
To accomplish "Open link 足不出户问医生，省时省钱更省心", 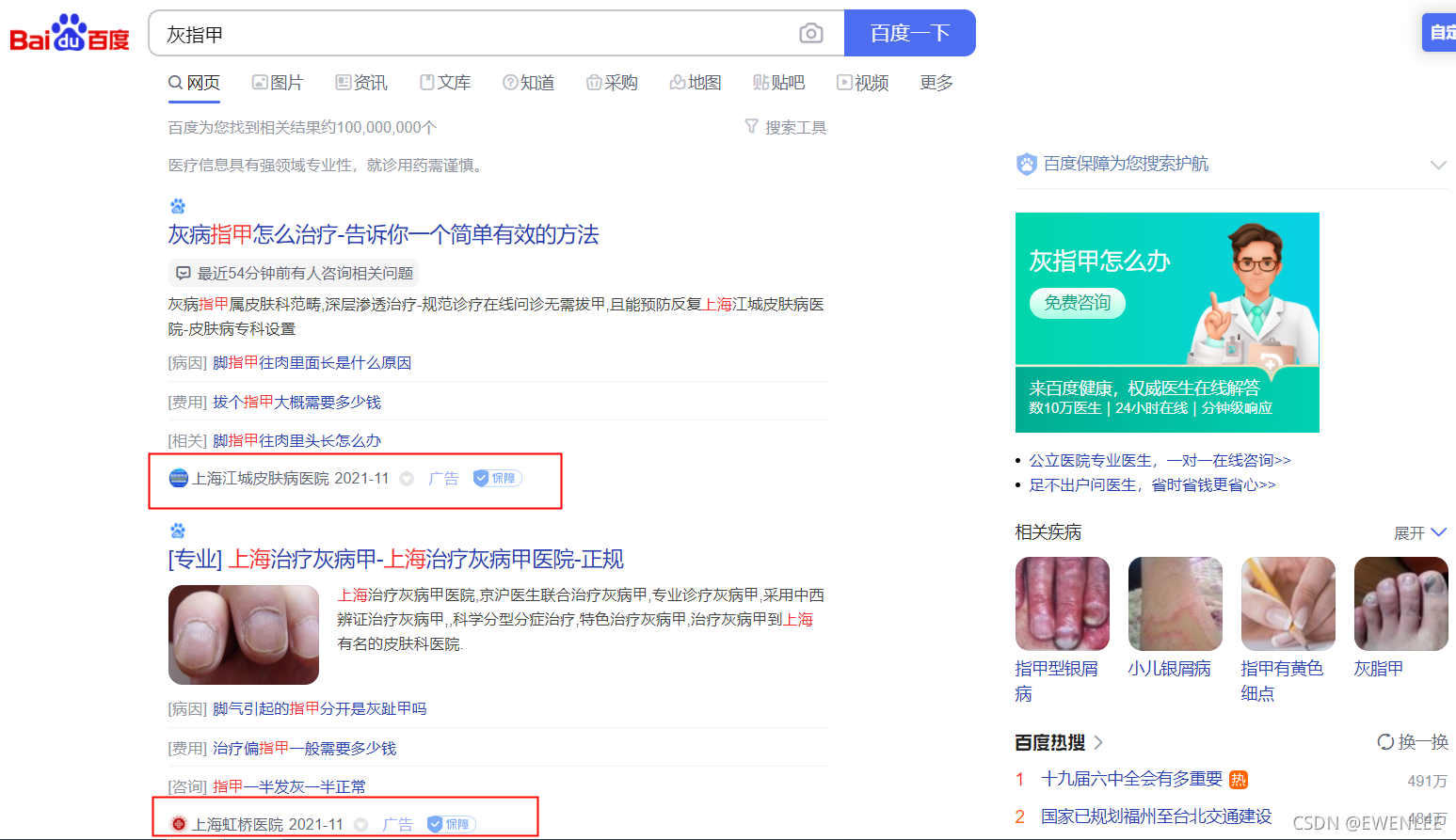I will (x=1152, y=484).
